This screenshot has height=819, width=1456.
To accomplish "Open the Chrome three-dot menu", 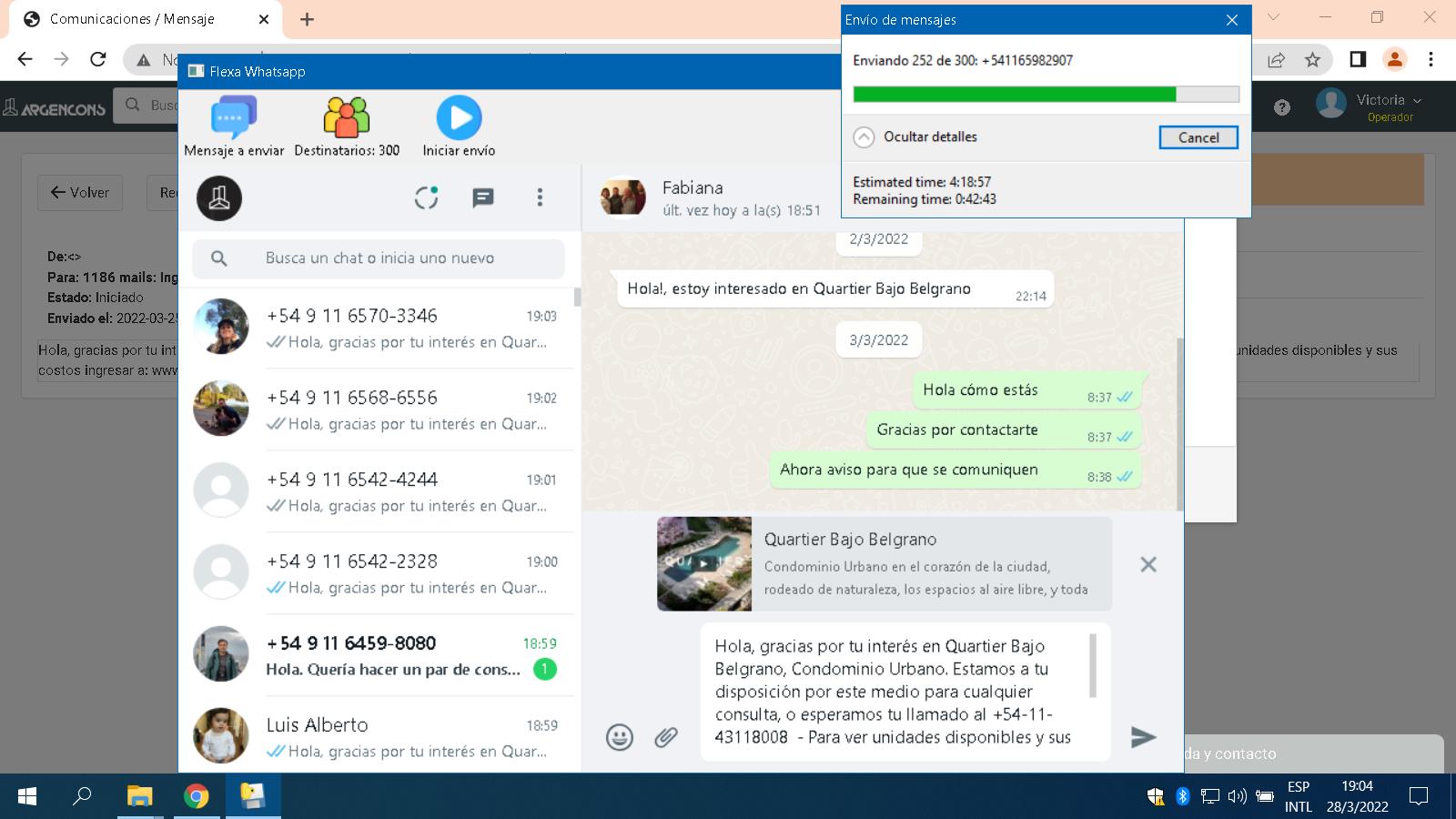I will (x=1431, y=59).
